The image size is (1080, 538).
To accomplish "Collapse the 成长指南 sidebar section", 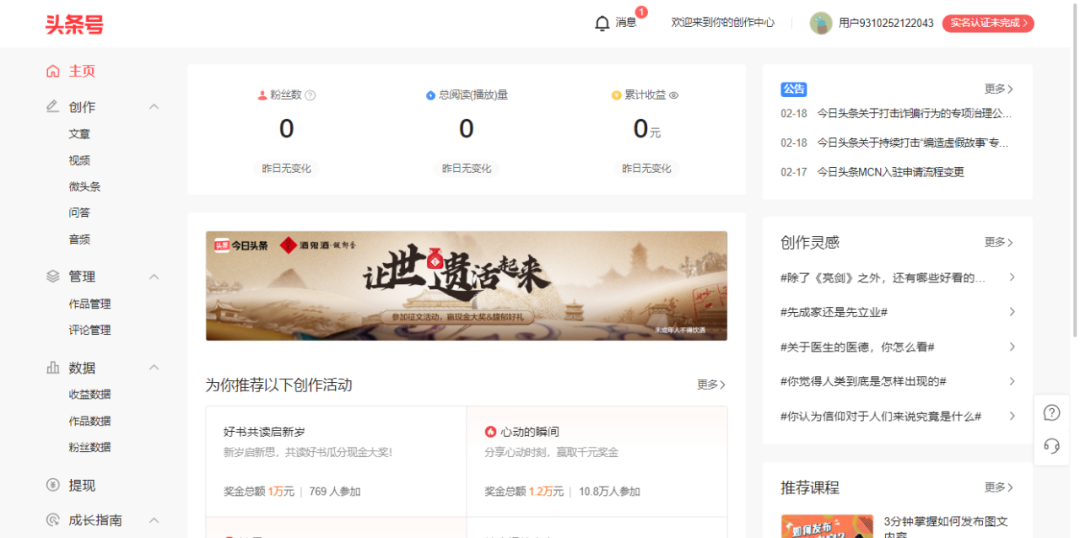I will pos(154,520).
